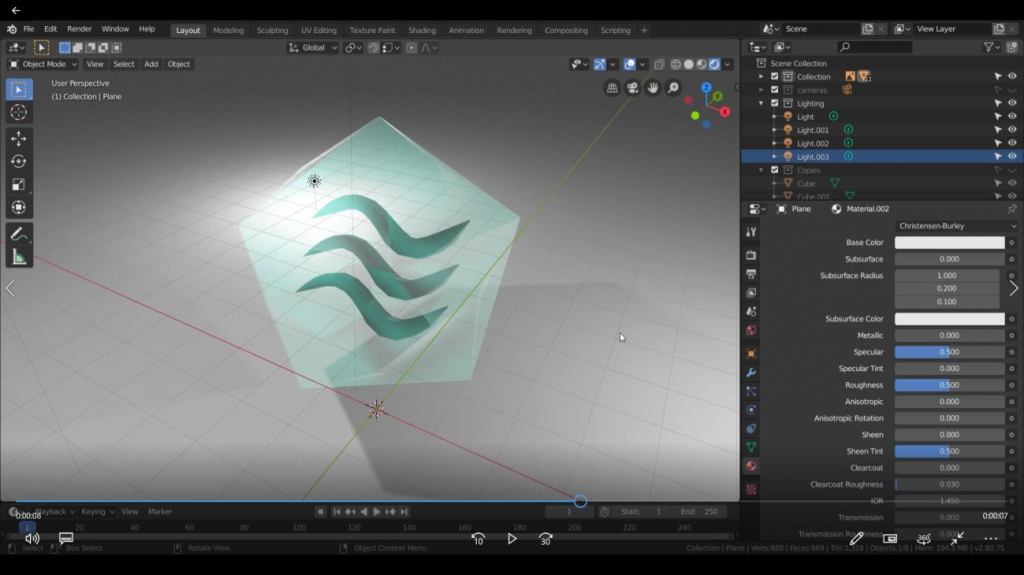Go back with the top-left arrow

tap(16, 10)
